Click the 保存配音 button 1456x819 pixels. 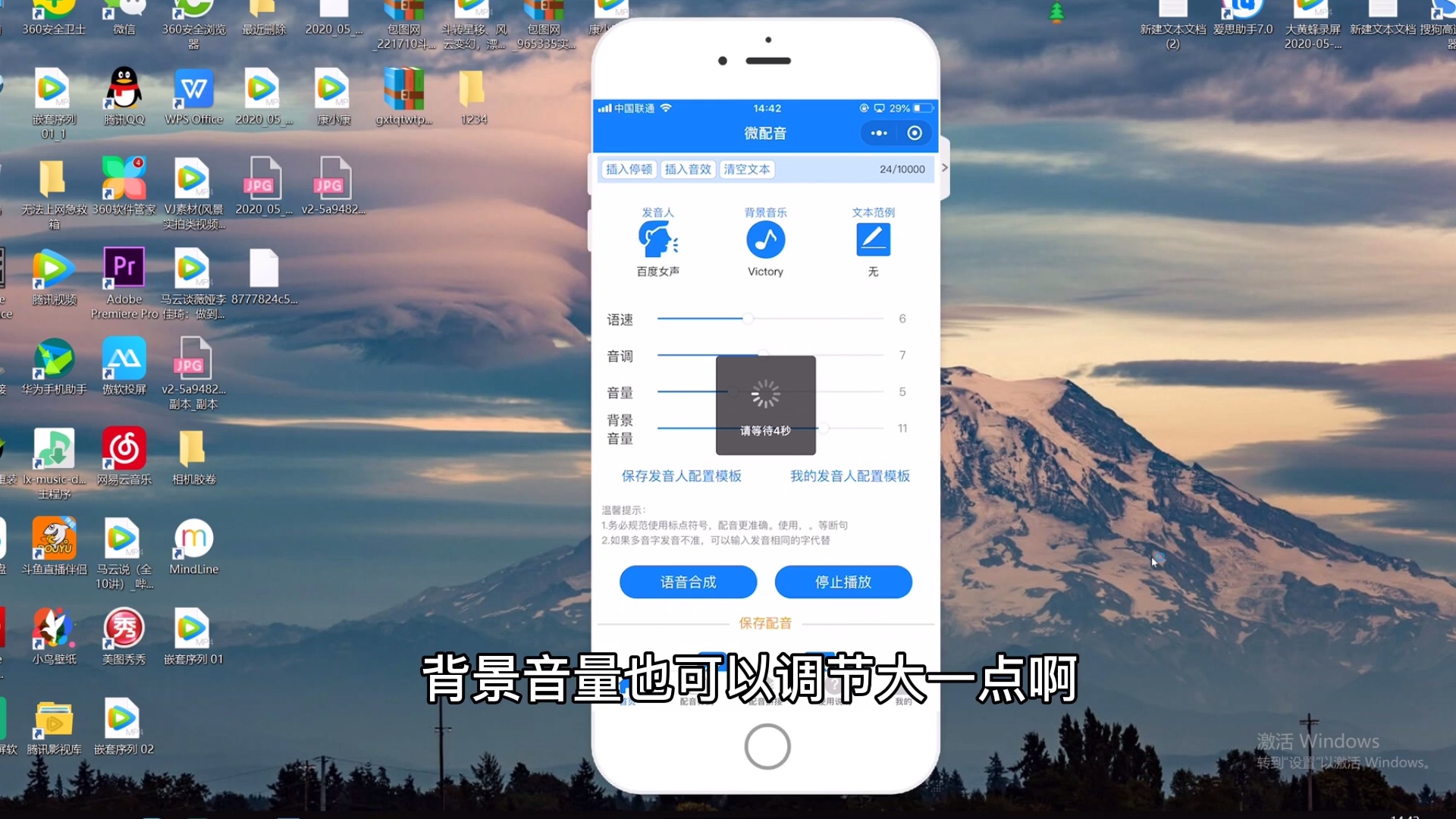(x=765, y=623)
